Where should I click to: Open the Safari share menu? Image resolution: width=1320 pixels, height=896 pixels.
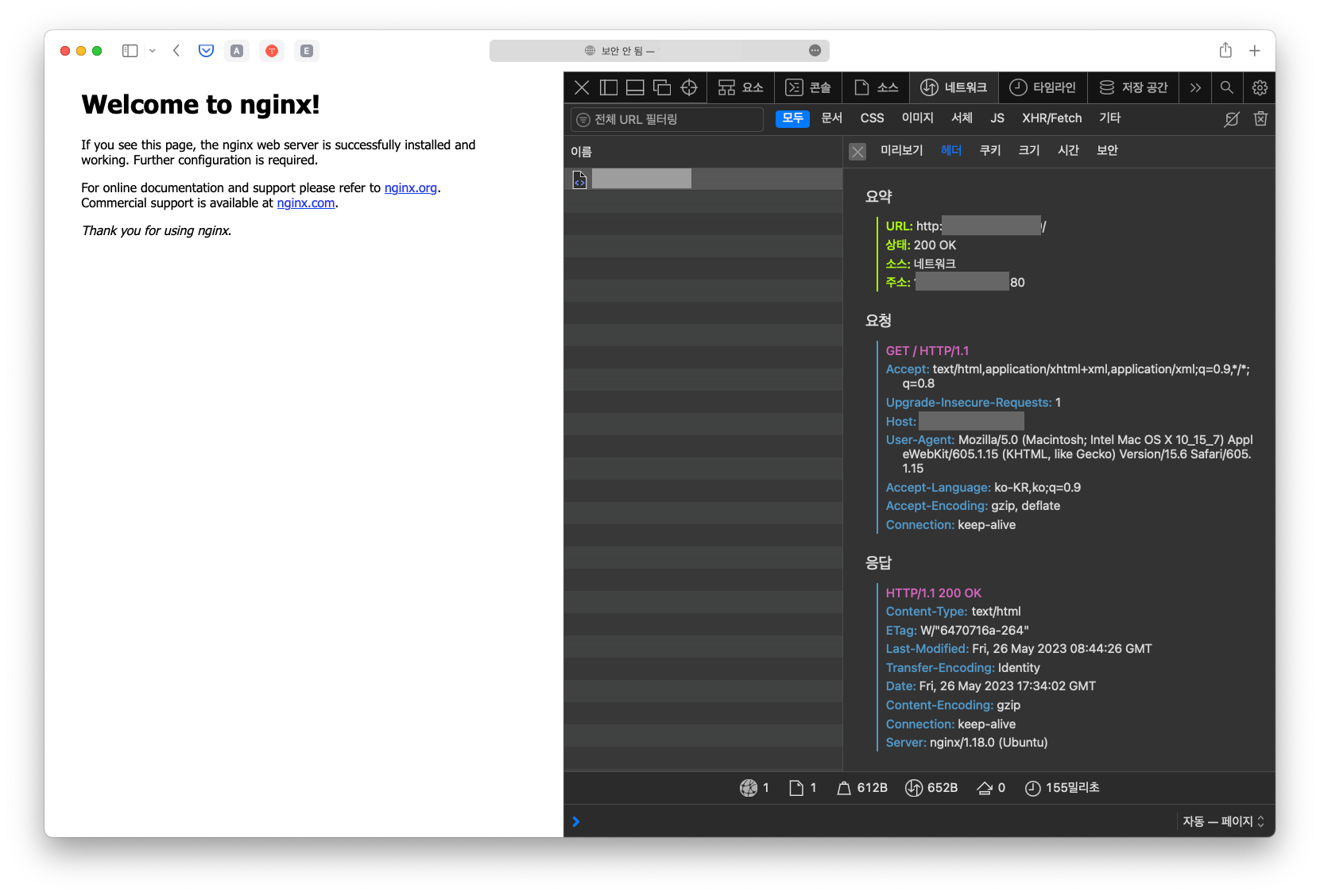pos(1225,50)
